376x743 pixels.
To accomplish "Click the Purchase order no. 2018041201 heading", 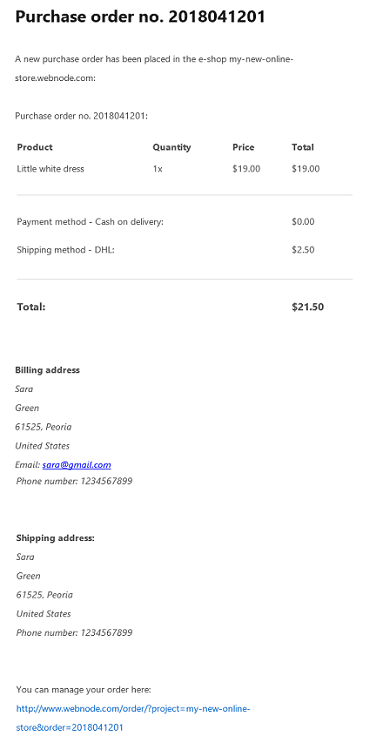I will (x=140, y=17).
